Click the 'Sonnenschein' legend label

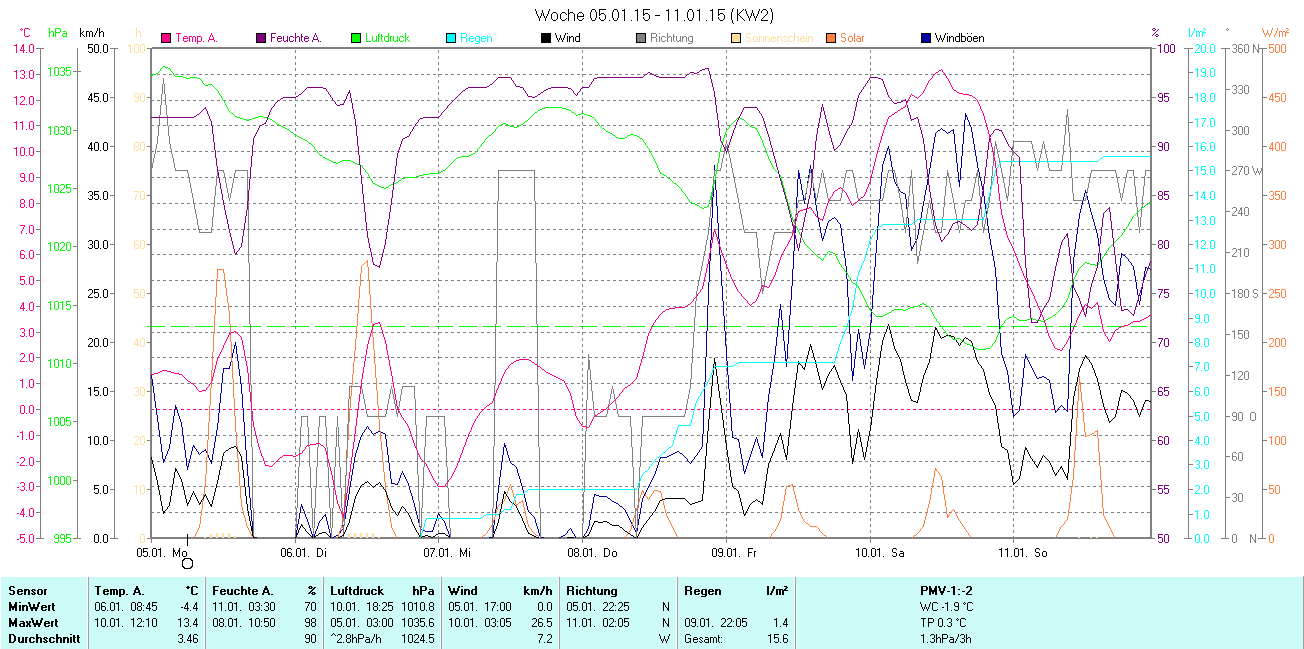[x=777, y=39]
